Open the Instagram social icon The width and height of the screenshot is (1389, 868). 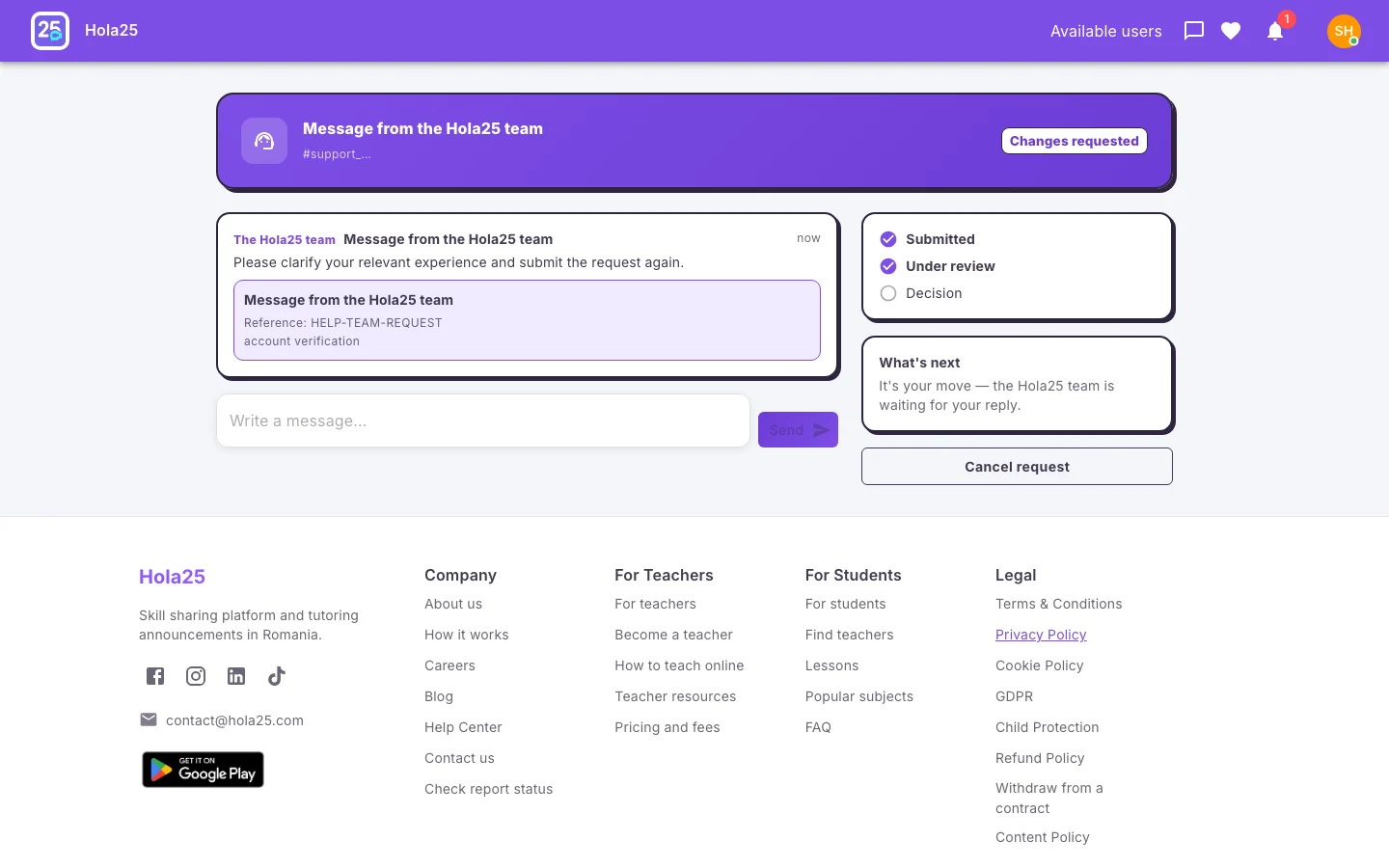196,676
